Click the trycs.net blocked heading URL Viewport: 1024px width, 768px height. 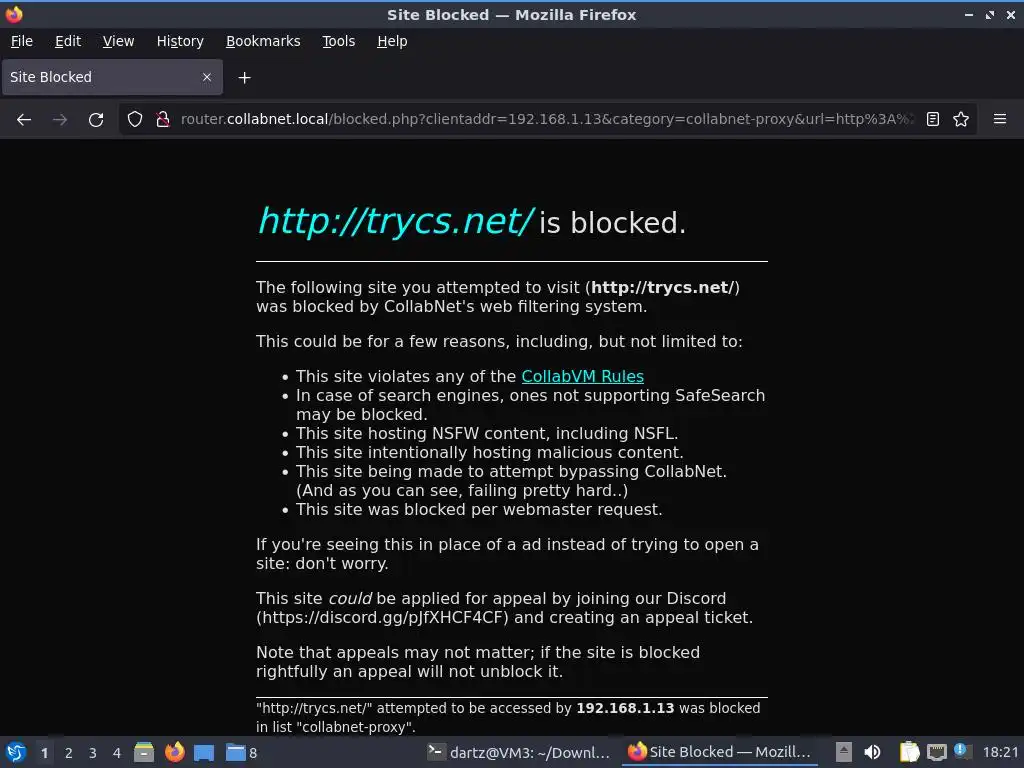click(x=396, y=221)
